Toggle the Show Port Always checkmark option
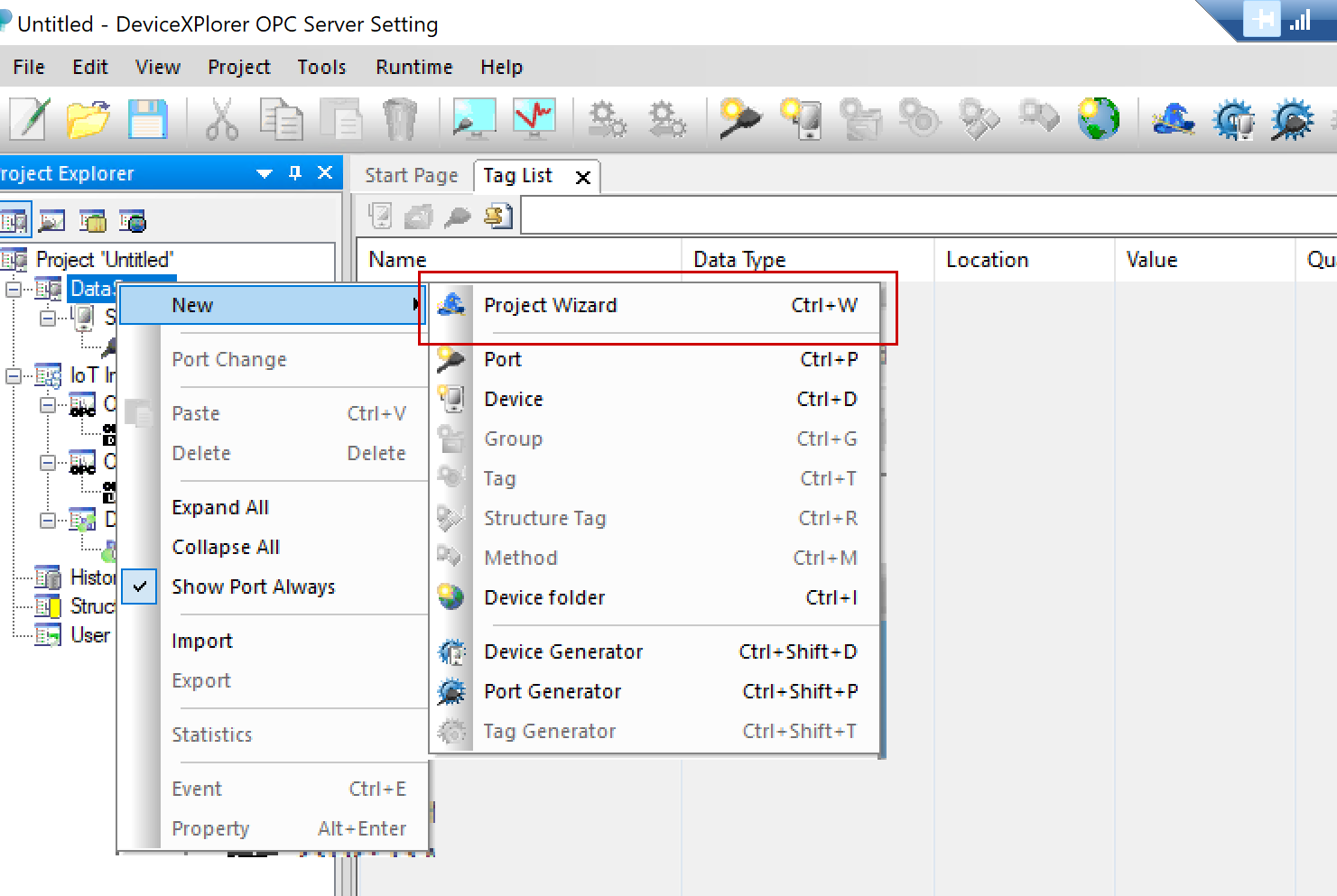This screenshot has height=896, width=1337. [x=253, y=587]
